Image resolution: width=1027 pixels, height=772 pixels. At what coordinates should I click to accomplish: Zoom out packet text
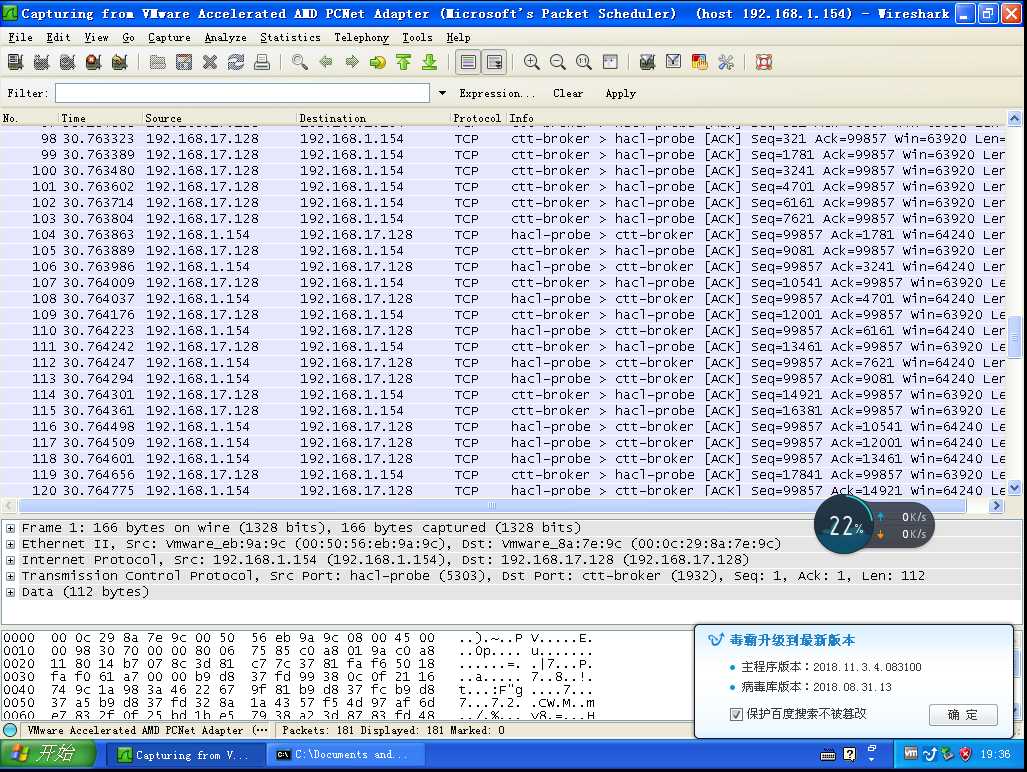[x=558, y=62]
